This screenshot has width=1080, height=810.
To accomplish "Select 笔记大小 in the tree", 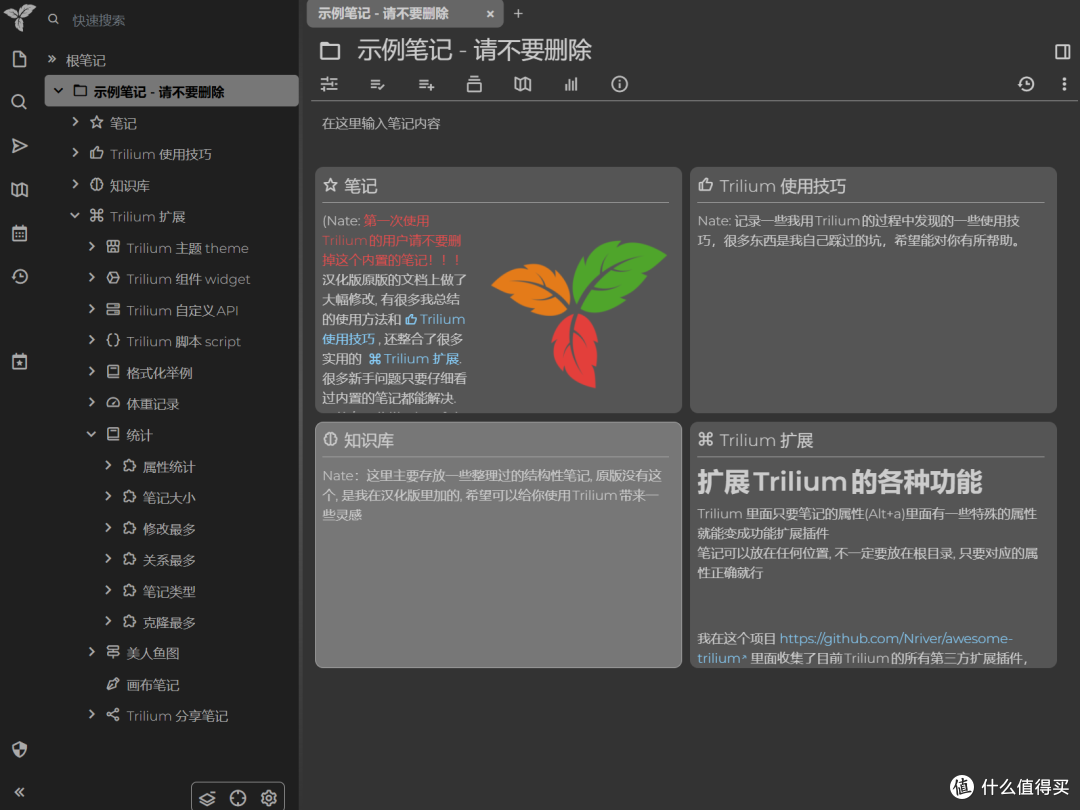I will [169, 497].
